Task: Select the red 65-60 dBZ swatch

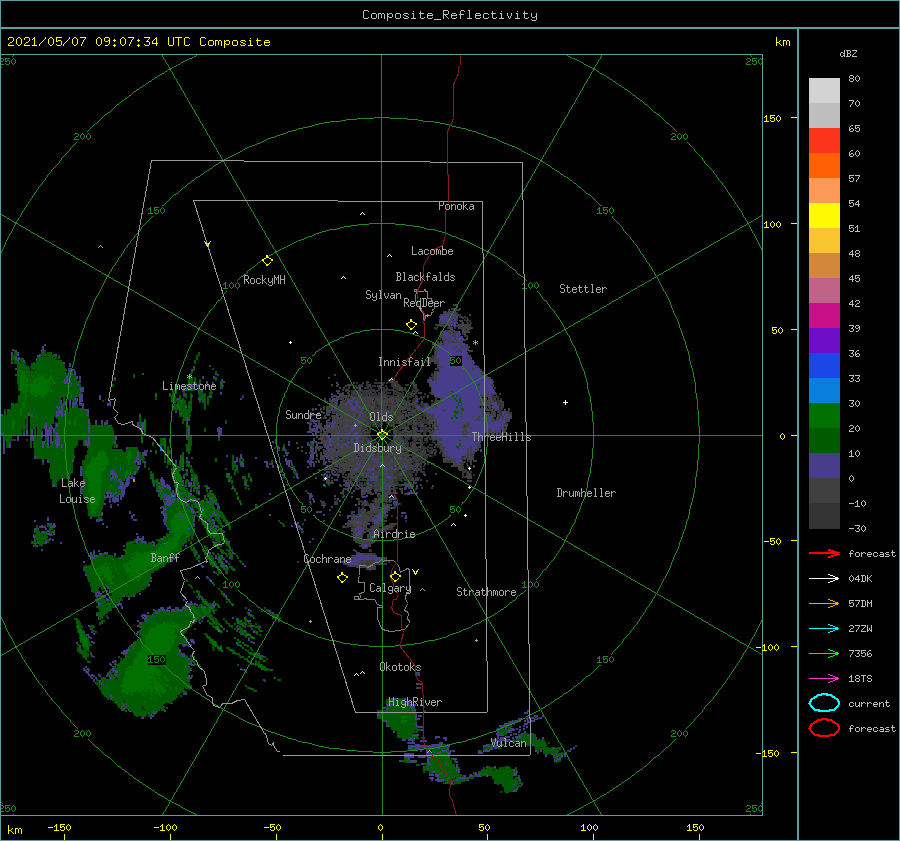Action: (x=824, y=141)
